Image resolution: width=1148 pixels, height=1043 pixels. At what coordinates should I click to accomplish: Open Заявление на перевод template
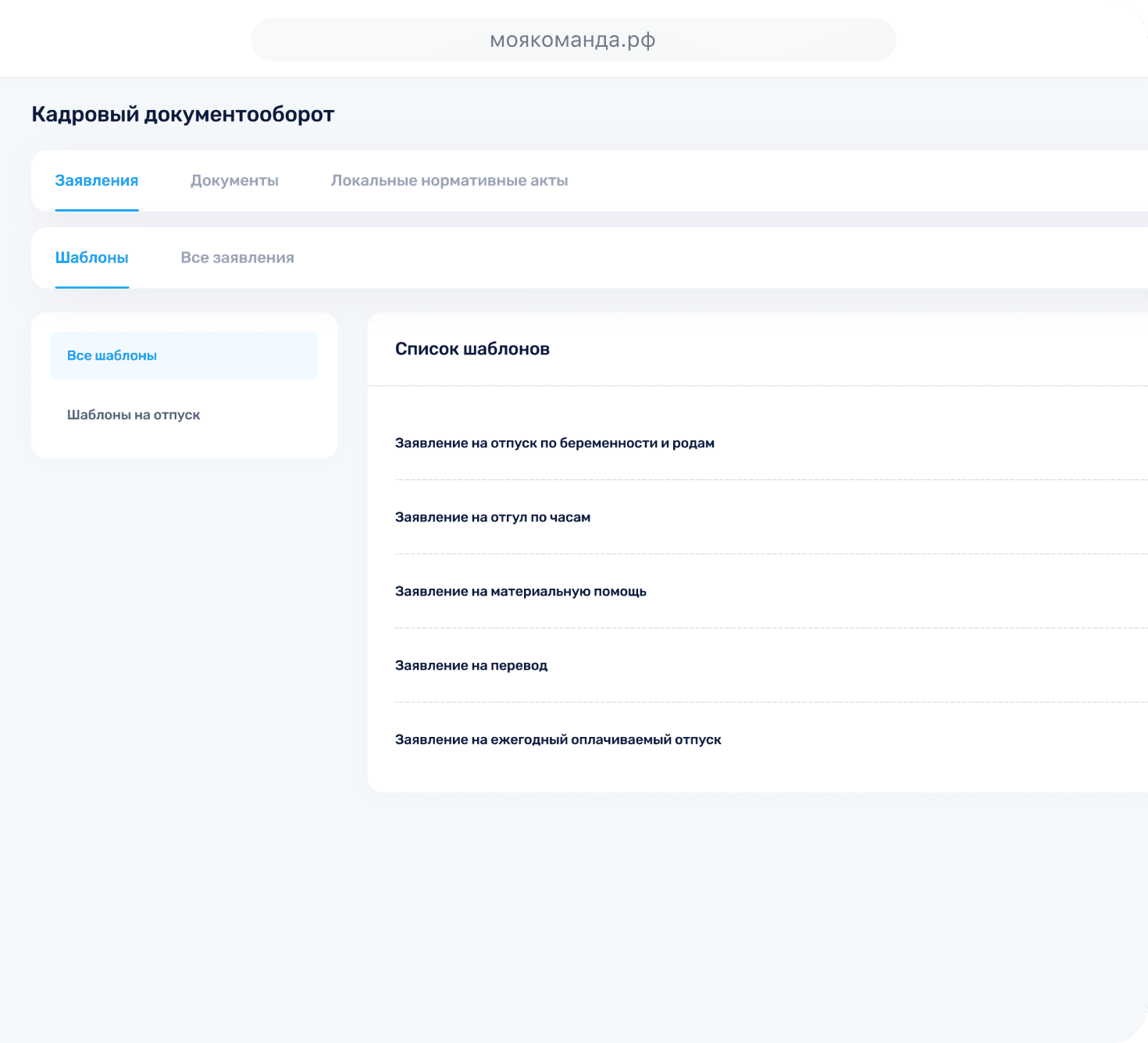tap(471, 665)
